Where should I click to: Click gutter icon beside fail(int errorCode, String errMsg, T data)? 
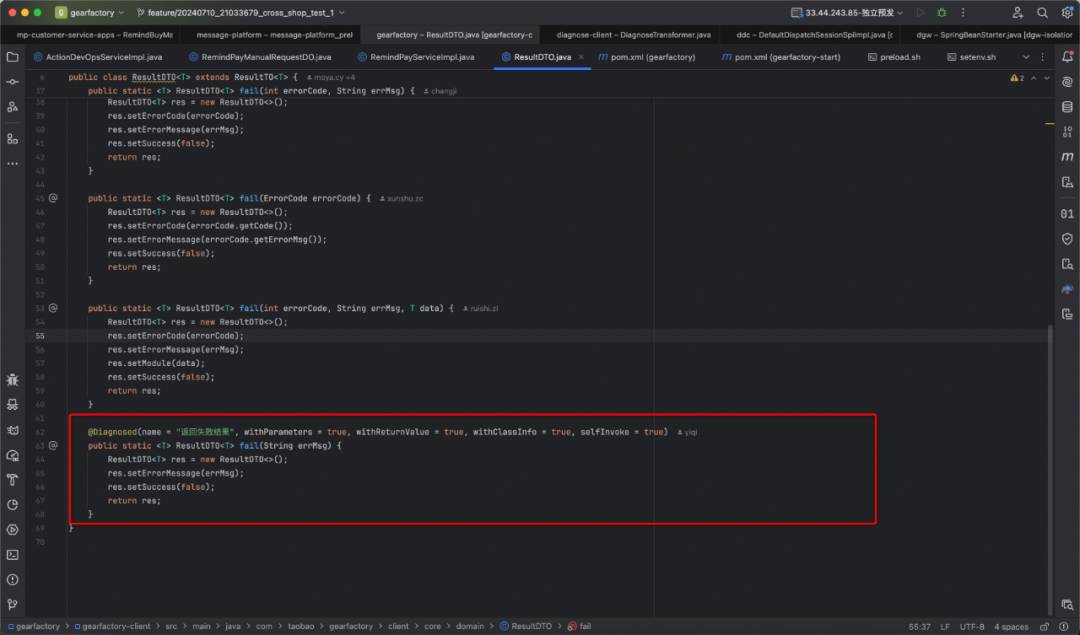click(x=53, y=308)
